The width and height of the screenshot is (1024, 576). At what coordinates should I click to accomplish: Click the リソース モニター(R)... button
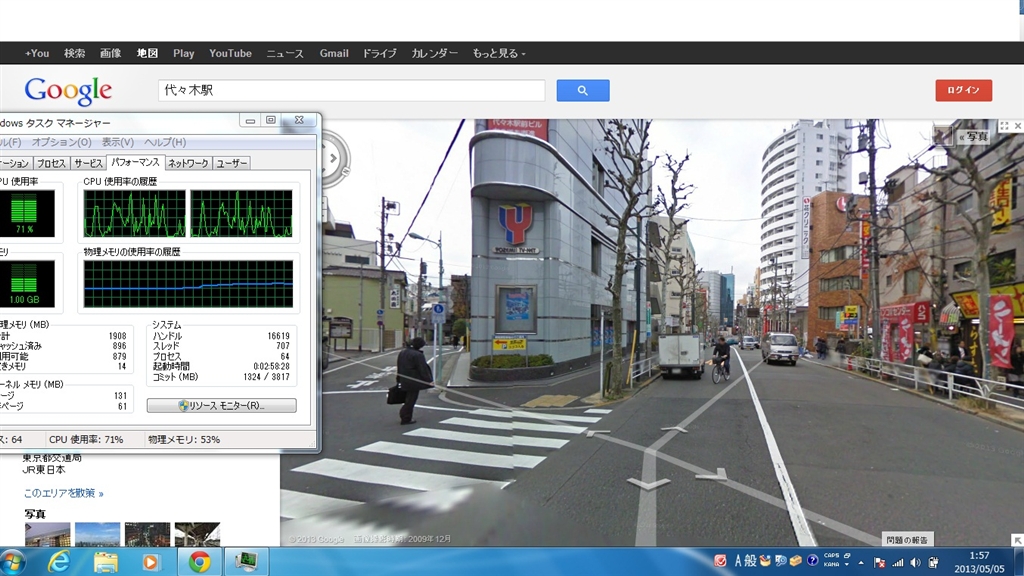click(x=221, y=405)
